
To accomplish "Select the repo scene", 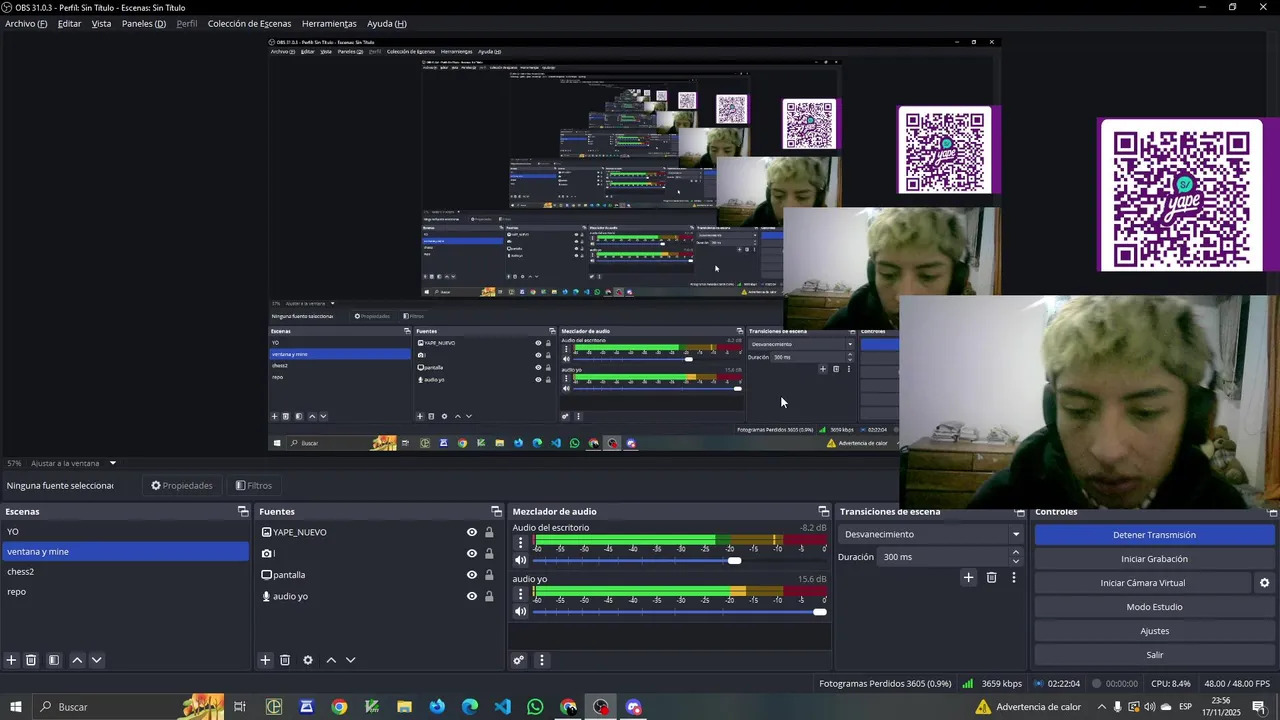I will coord(124,592).
